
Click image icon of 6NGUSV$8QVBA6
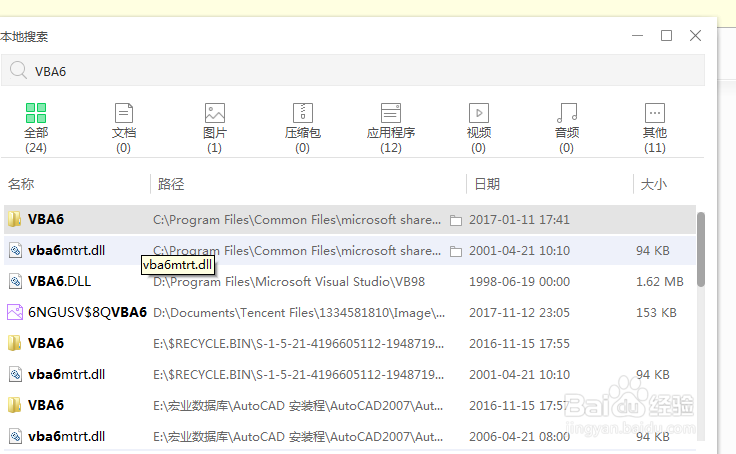tap(15, 312)
